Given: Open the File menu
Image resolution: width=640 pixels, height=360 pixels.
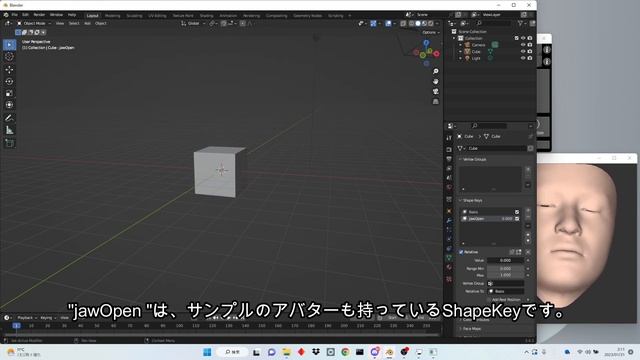Looking at the screenshot, I should tap(14, 15).
